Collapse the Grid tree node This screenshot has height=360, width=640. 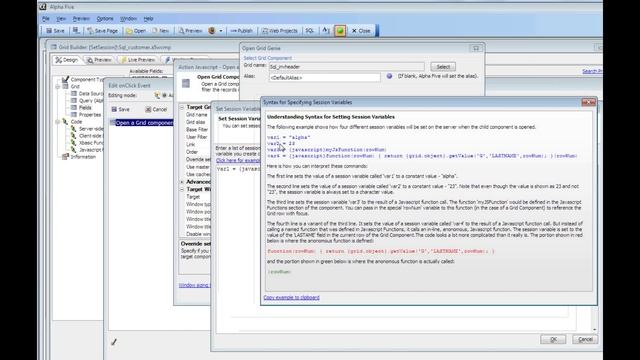point(58,87)
